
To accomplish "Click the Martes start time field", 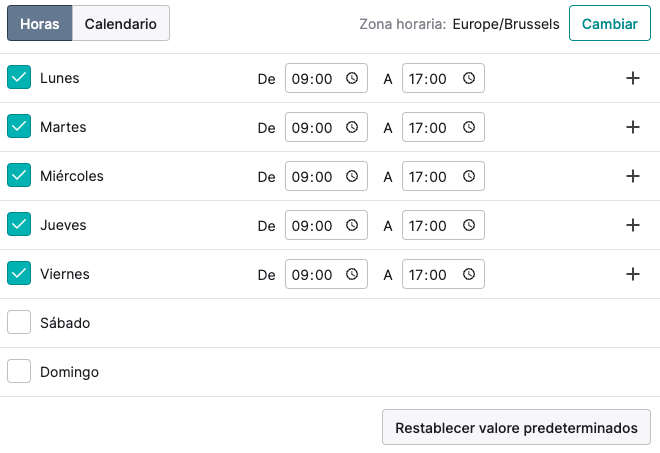I will pos(326,127).
